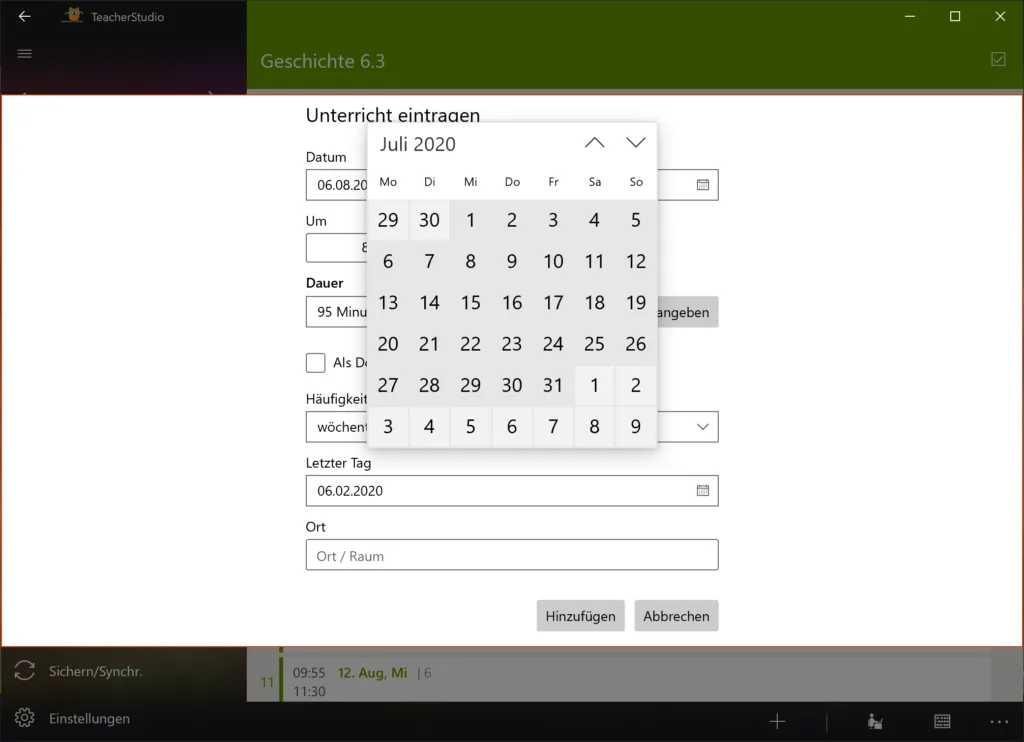Select day 12 in the calendar
The image size is (1024, 742).
tap(636, 262)
